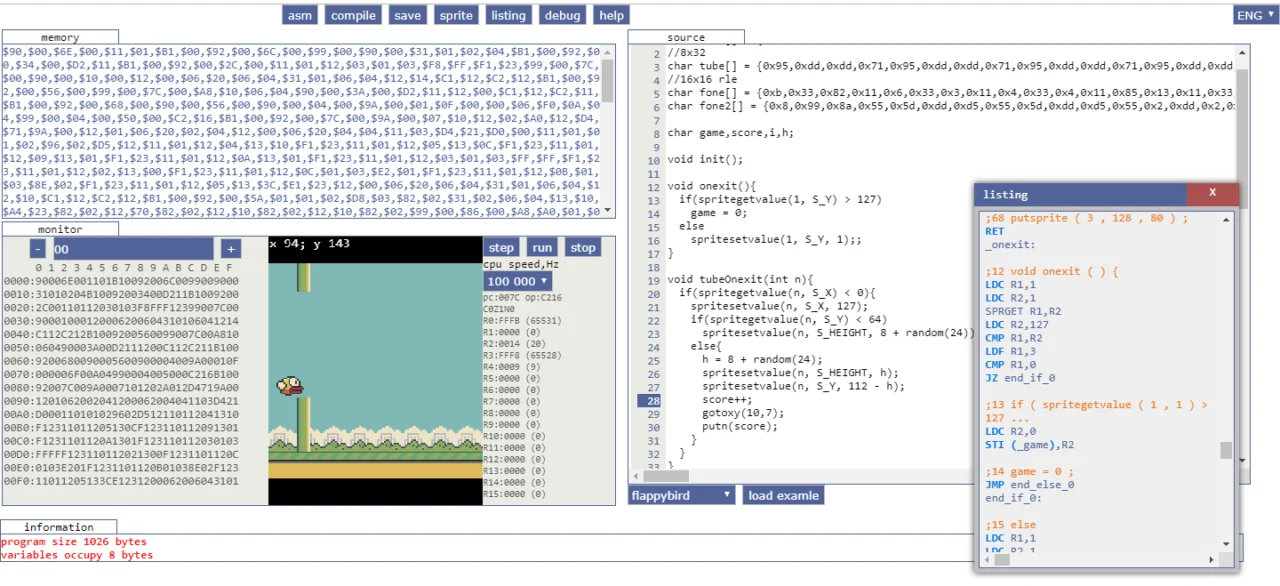This screenshot has height=586, width=1280.
Task: Click 'JZ end_if_0' in listing
Action: (x=1020, y=378)
